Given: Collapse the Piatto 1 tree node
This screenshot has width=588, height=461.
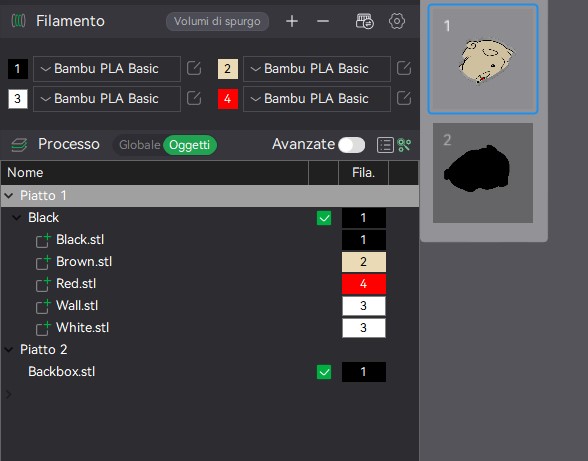Looking at the screenshot, I should 9,195.
